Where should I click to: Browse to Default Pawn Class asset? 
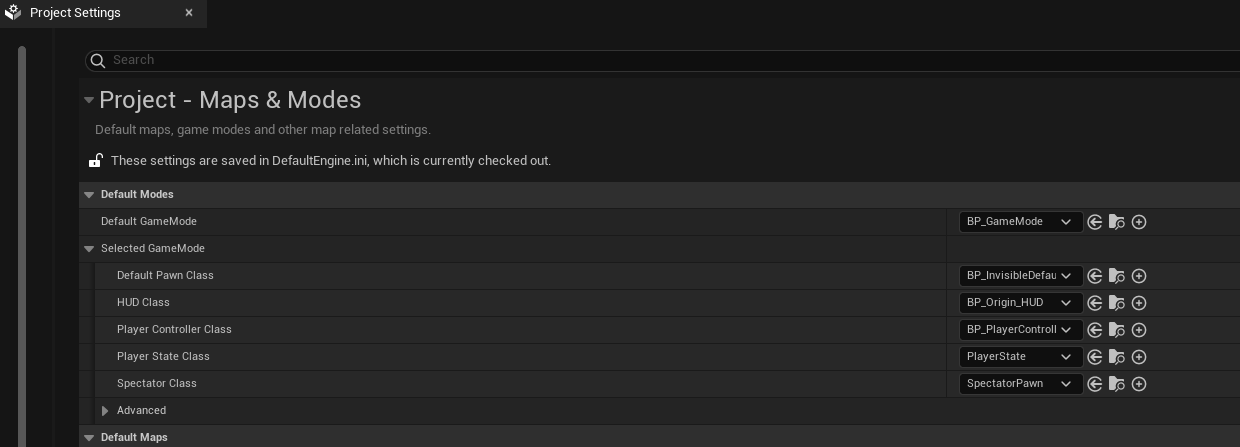[x=1117, y=276]
